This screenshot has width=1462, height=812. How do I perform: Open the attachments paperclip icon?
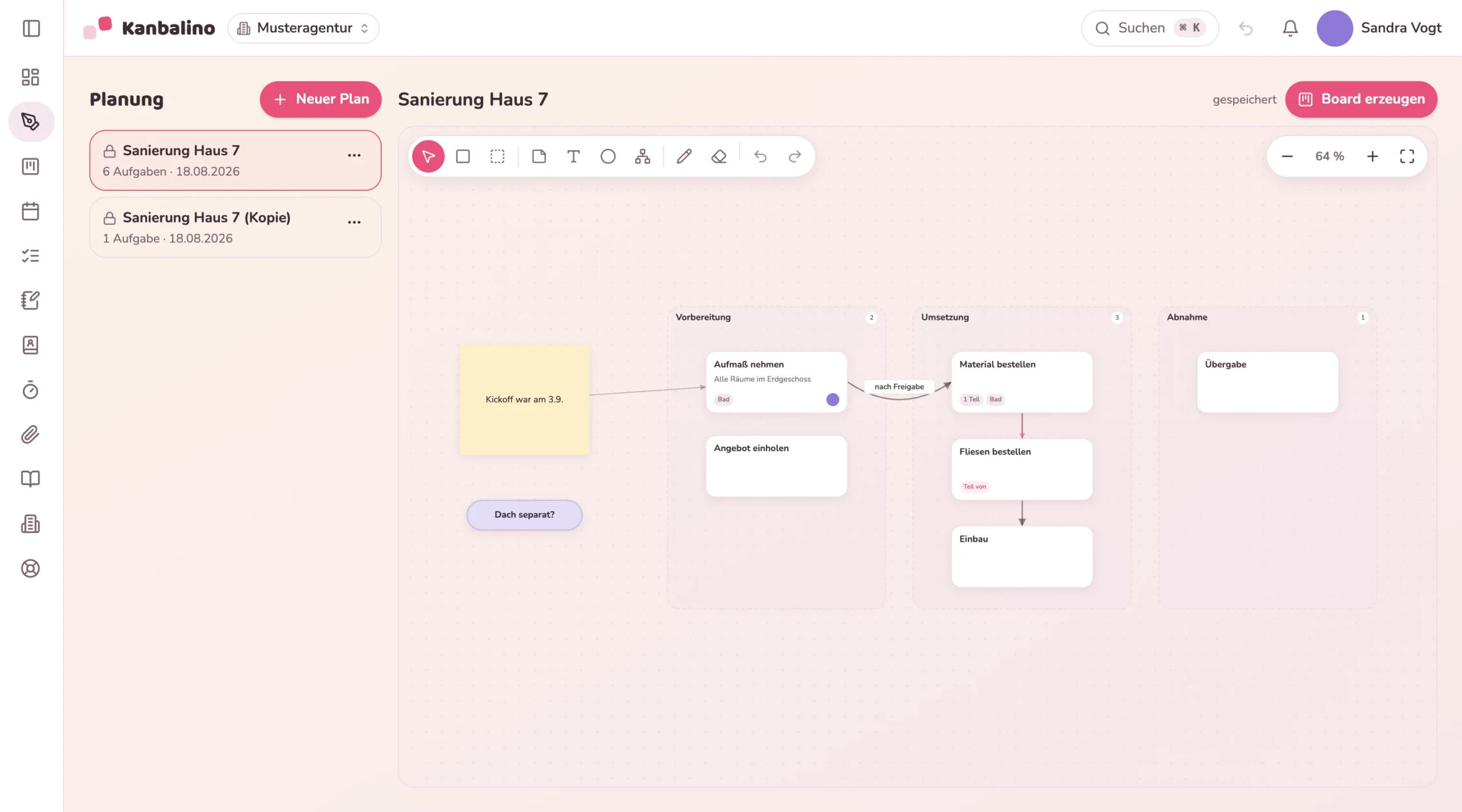30,435
